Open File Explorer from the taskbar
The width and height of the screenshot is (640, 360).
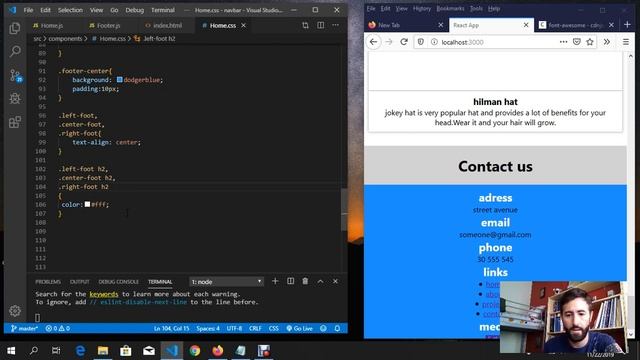(103, 350)
